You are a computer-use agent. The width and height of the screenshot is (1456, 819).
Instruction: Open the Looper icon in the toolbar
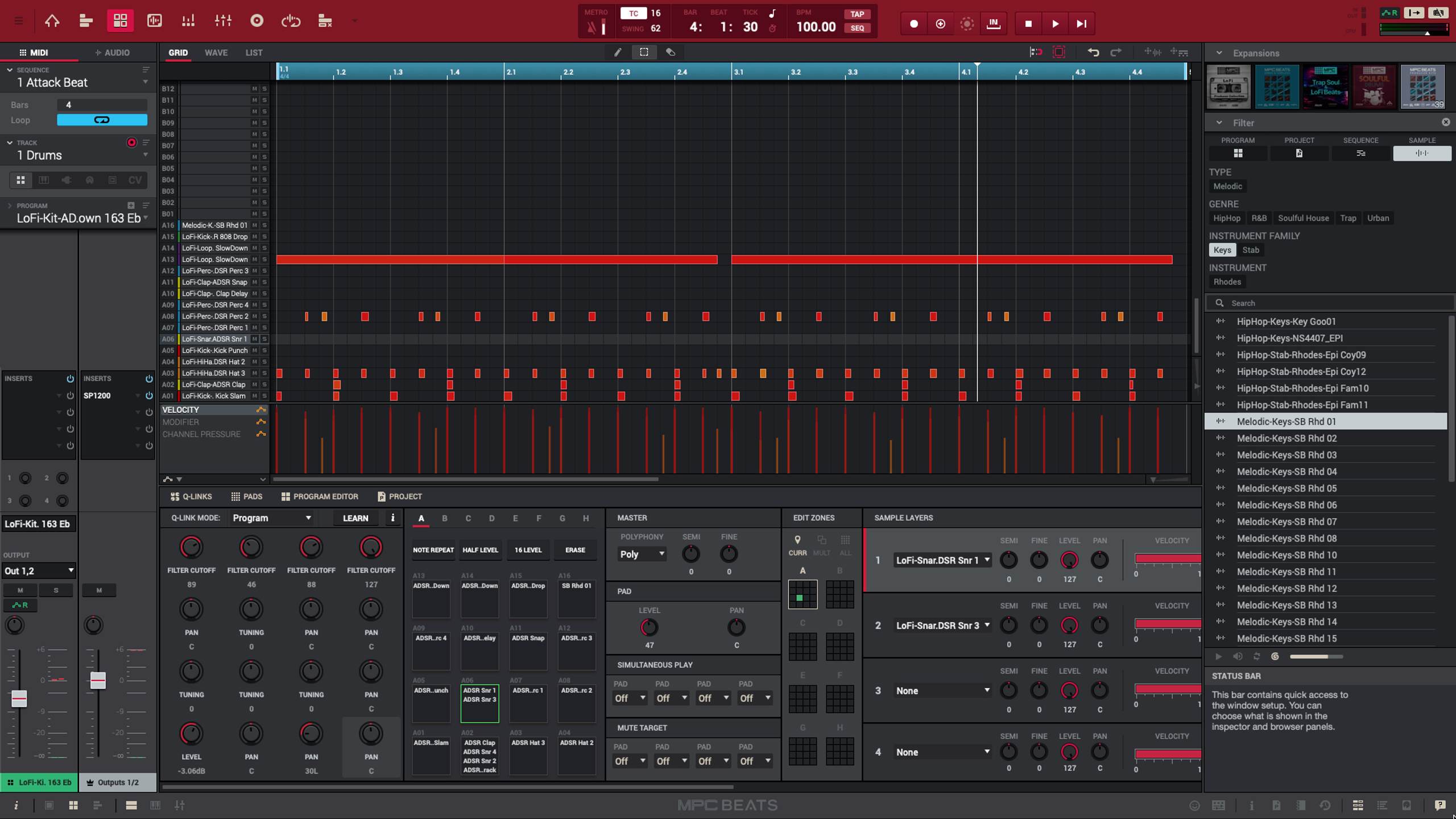[291, 20]
